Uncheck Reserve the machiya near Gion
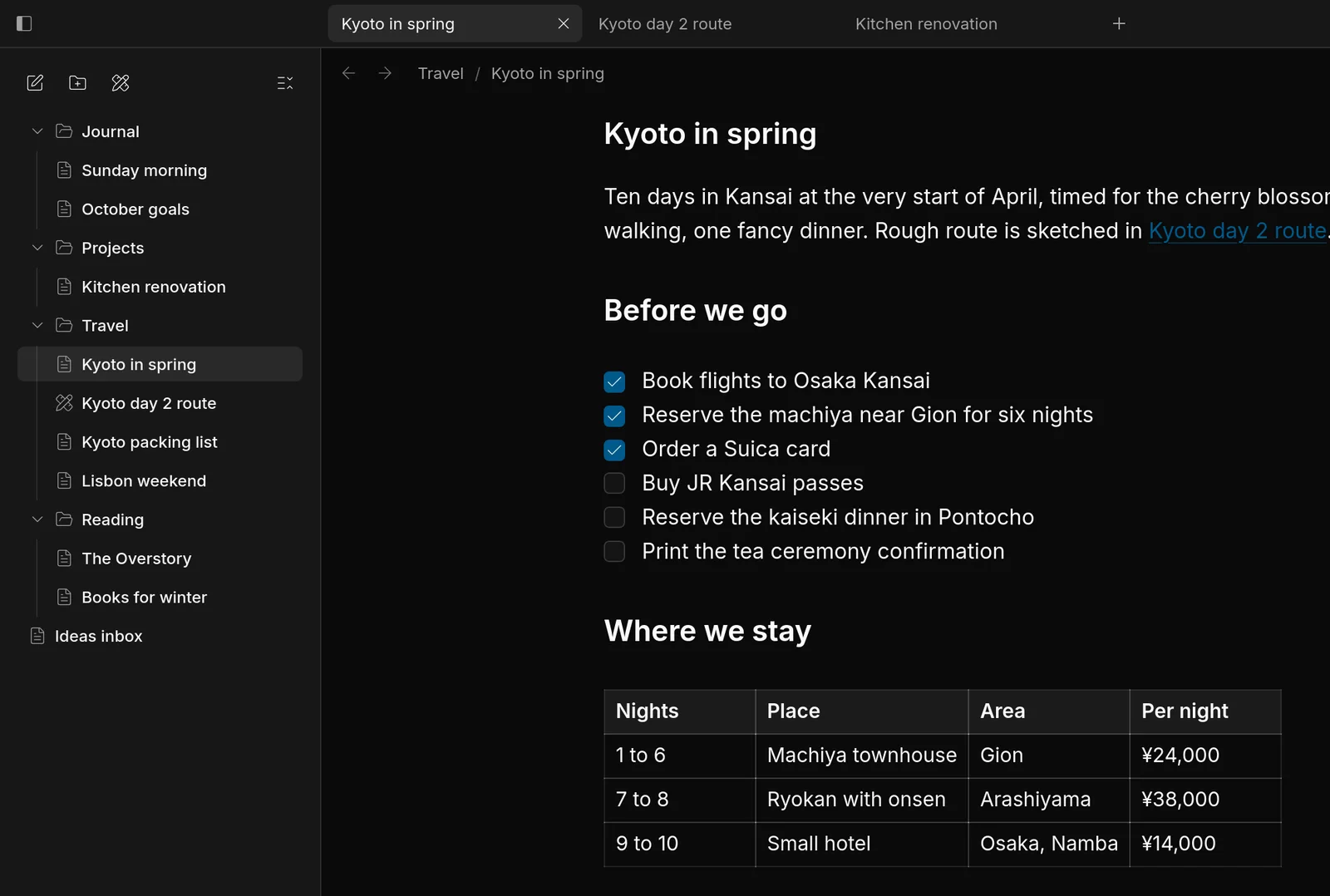 point(614,416)
